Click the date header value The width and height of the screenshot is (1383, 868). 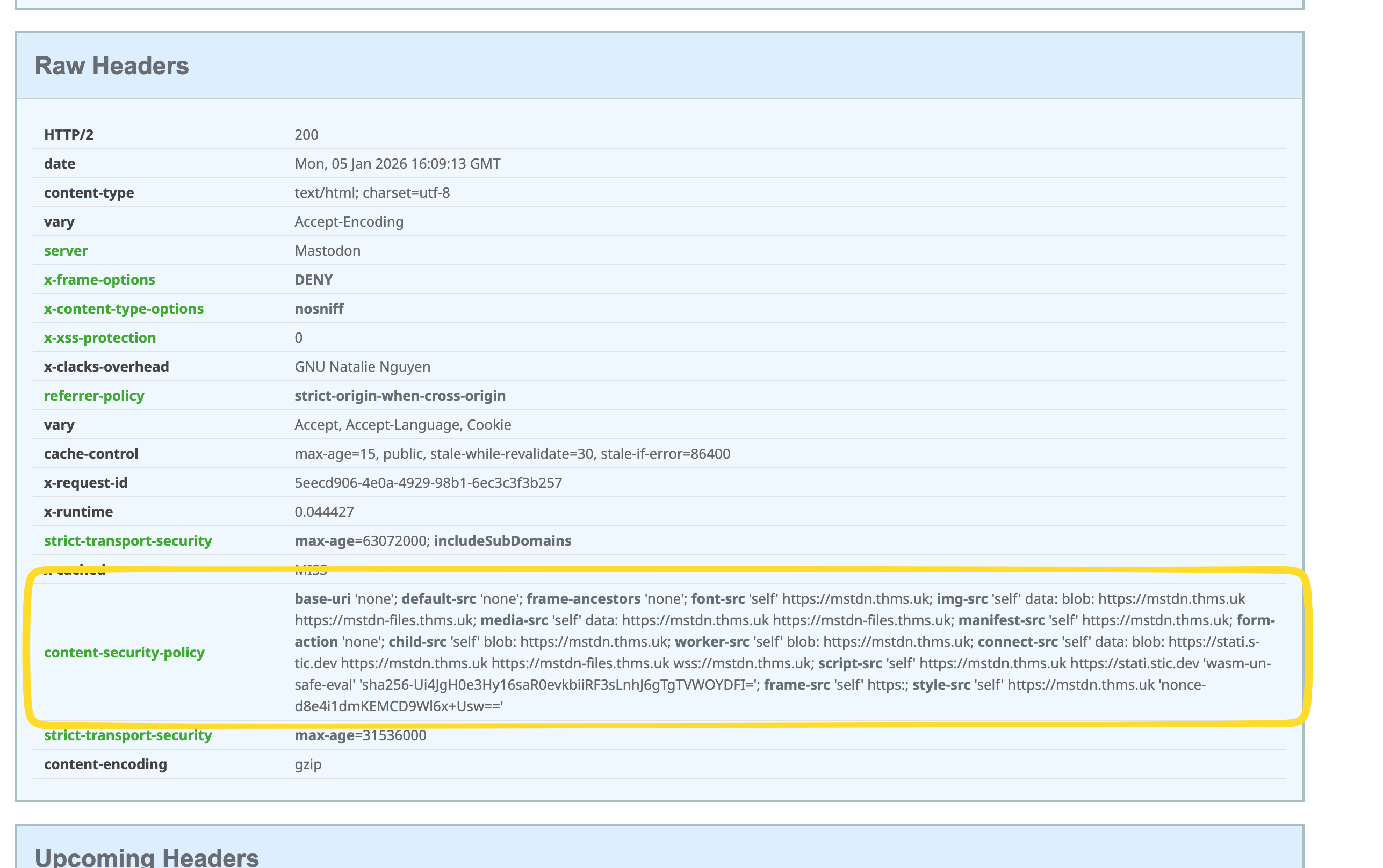(x=397, y=164)
